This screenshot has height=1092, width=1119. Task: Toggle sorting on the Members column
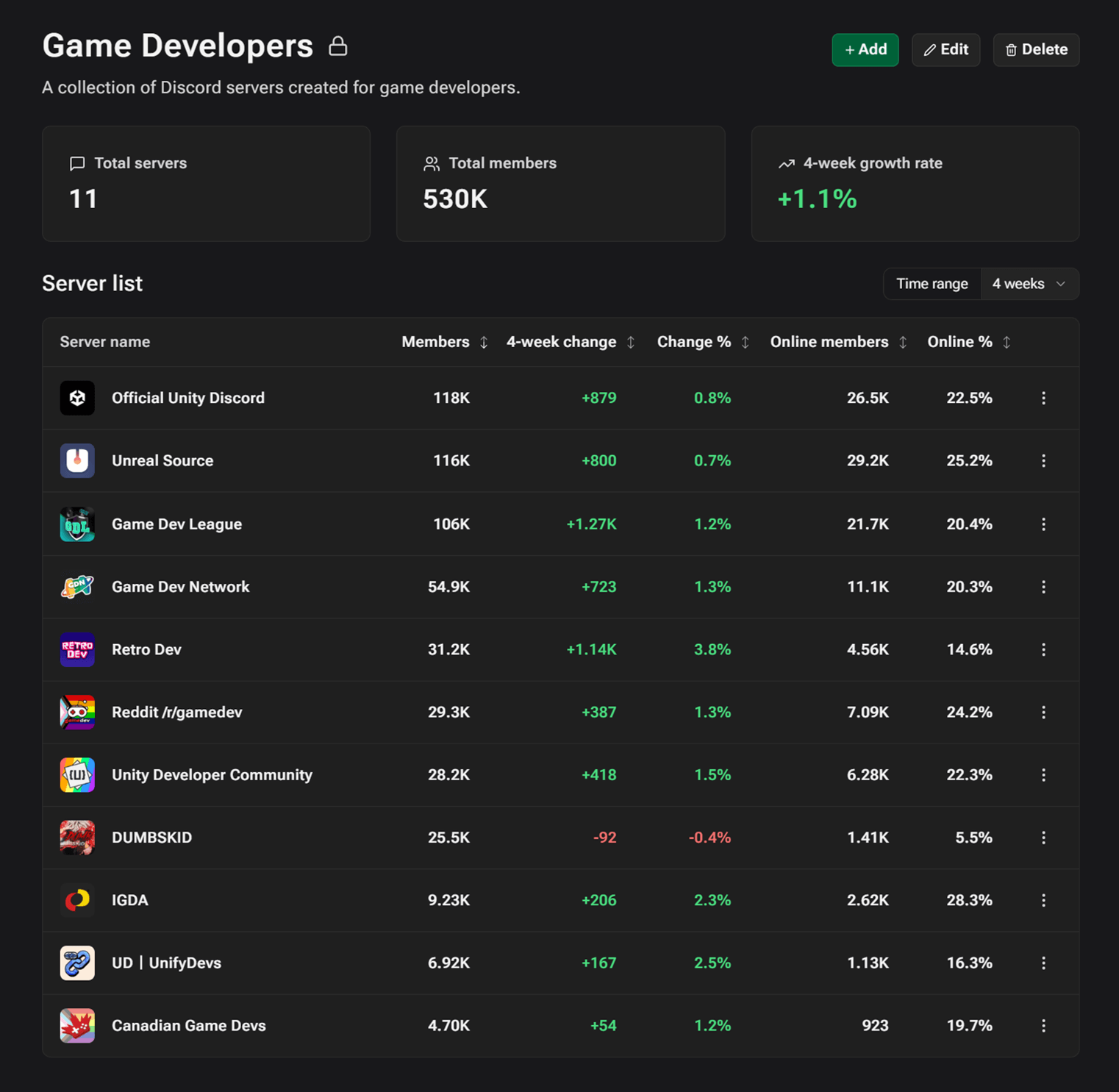(x=484, y=342)
